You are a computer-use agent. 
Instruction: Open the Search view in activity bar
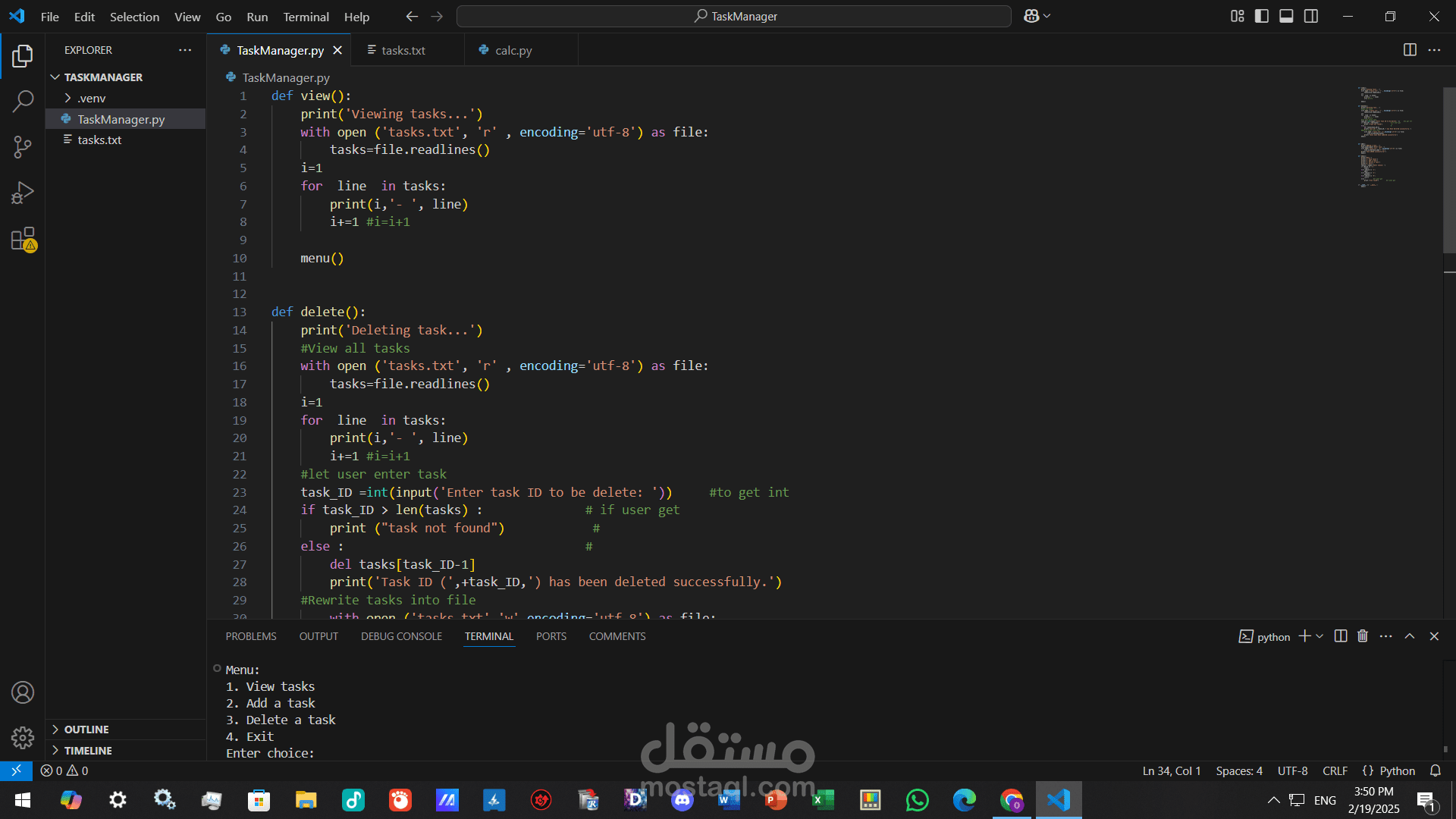(23, 101)
